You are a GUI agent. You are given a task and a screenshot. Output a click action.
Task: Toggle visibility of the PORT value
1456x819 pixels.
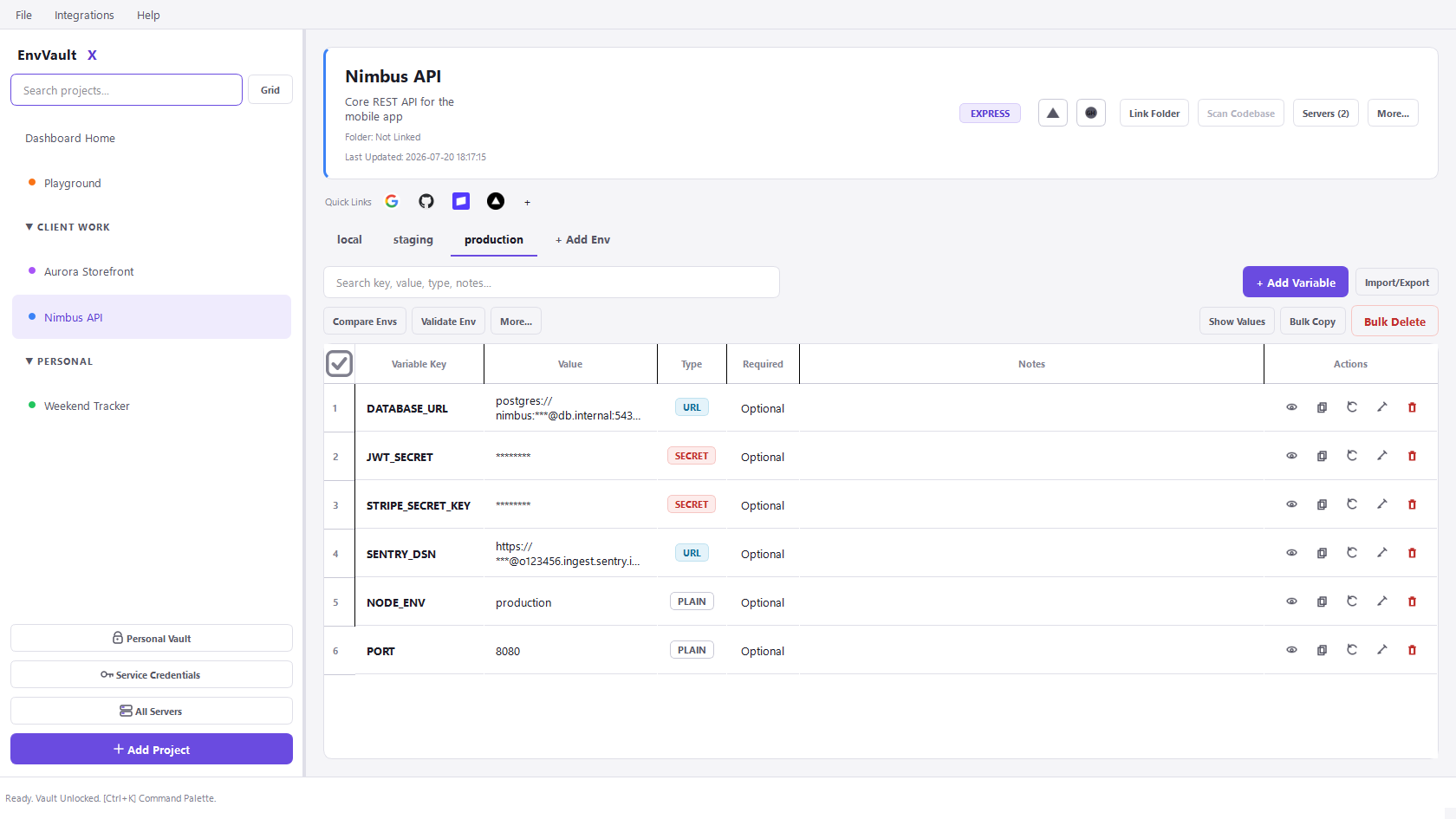(1291, 650)
